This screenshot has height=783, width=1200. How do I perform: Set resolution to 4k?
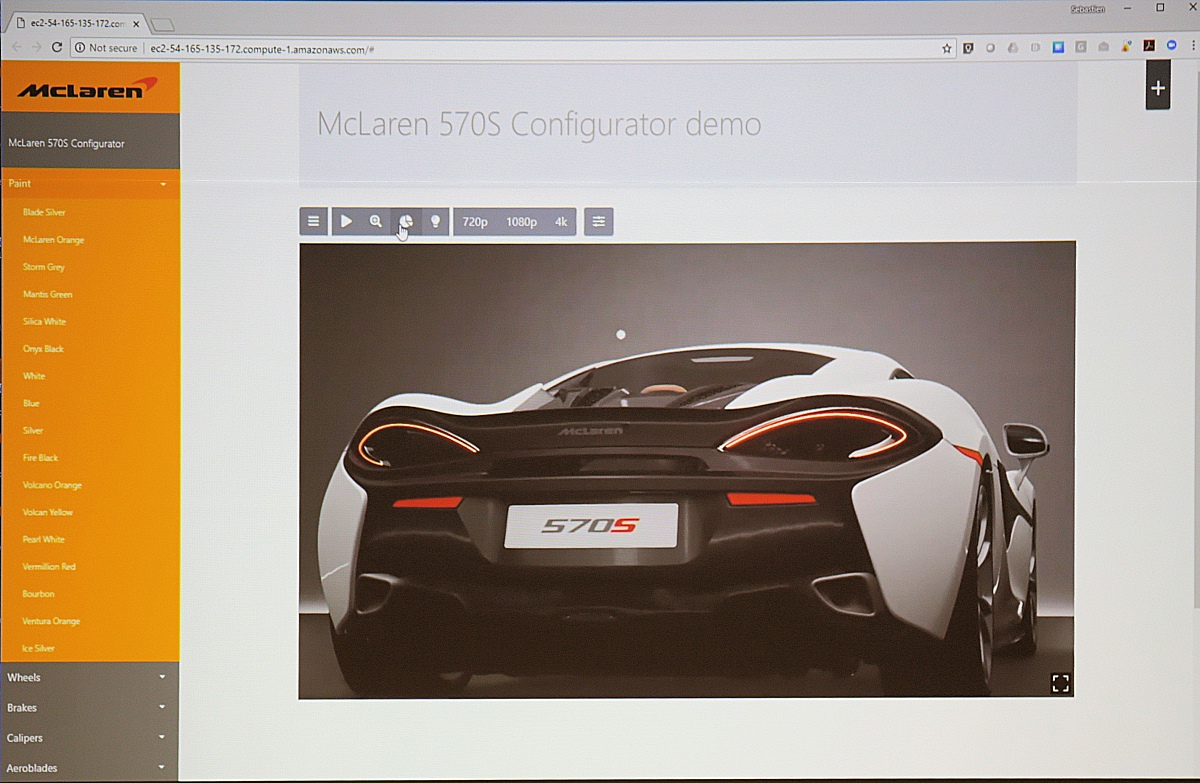561,222
